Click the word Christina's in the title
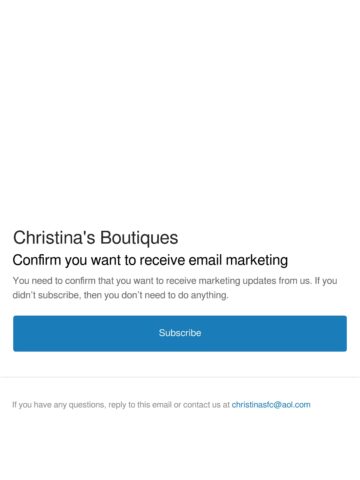The image size is (360, 480). coord(54,238)
